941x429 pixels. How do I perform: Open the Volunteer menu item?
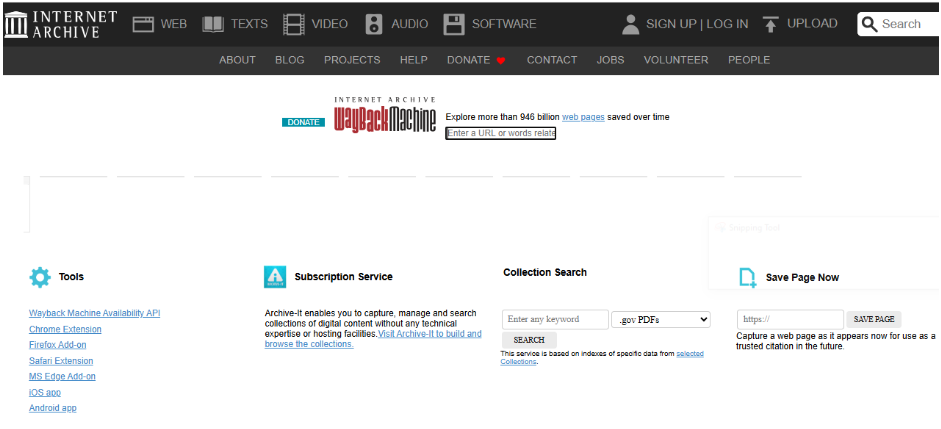pos(676,60)
